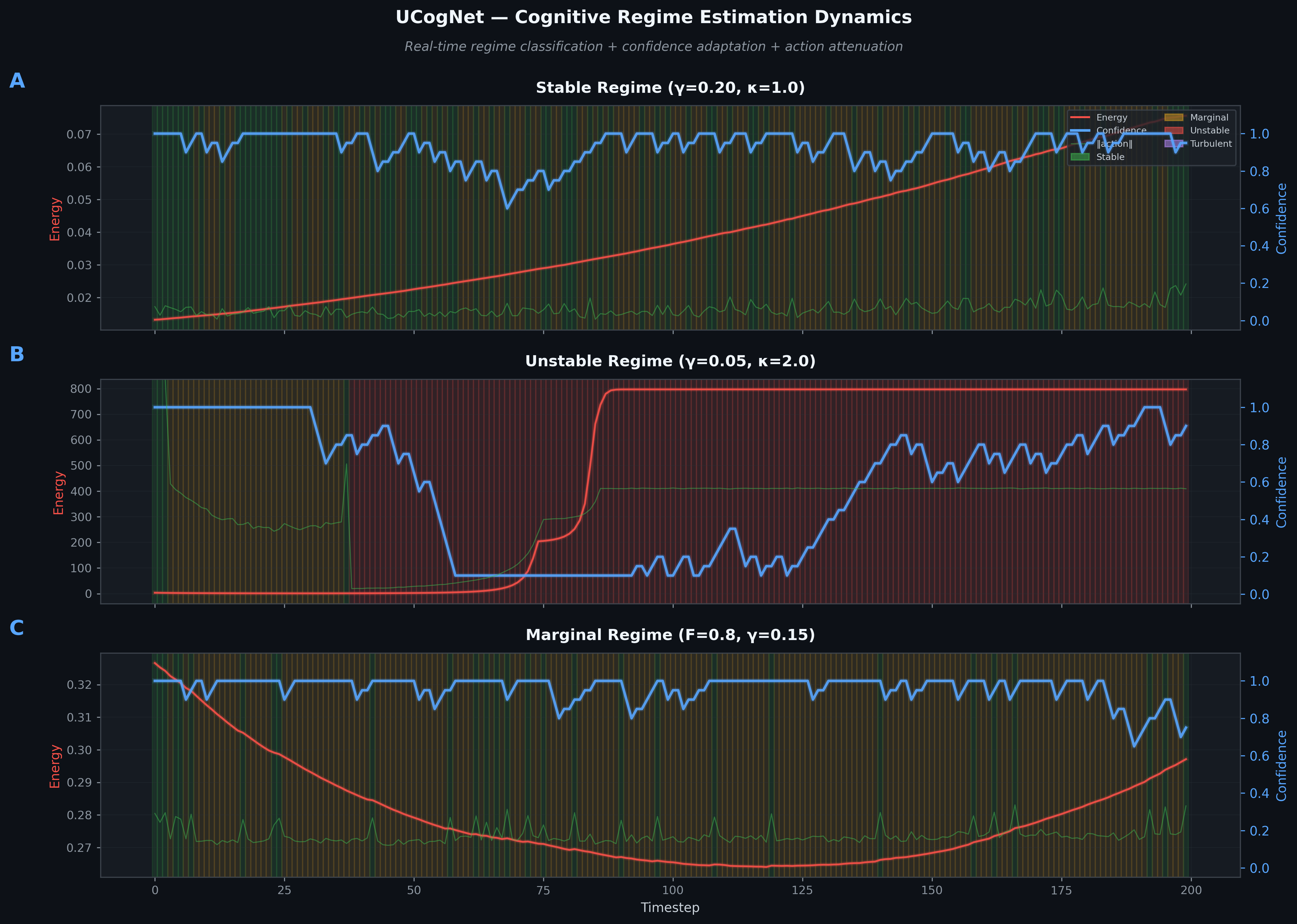Viewport: 1297px width, 924px height.
Task: Select the 'Energy' legend label
Action: 1111,117
